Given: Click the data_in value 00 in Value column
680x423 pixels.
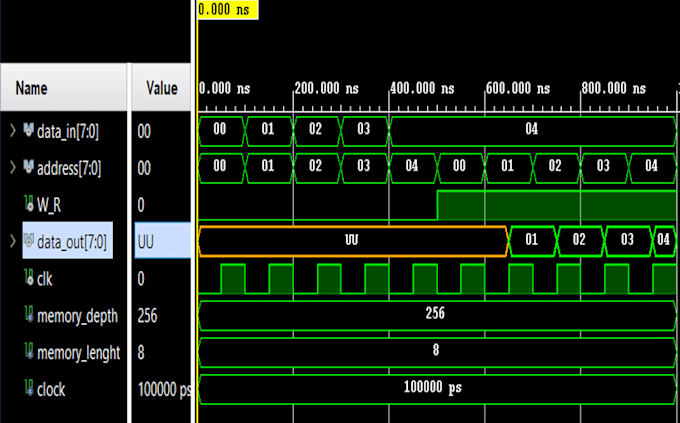Looking at the screenshot, I should click(144, 131).
